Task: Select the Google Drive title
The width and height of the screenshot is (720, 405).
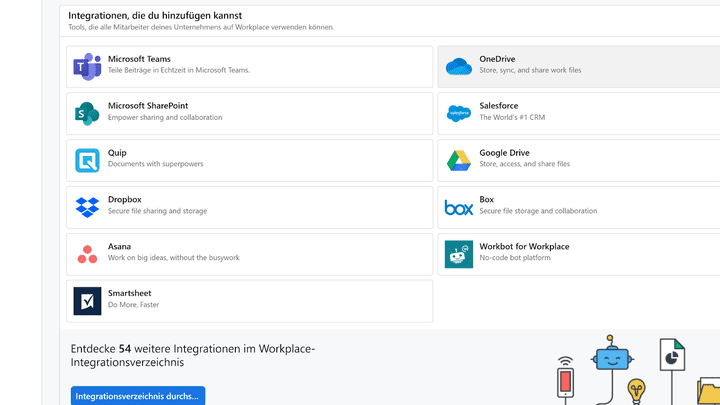Action: [504, 152]
